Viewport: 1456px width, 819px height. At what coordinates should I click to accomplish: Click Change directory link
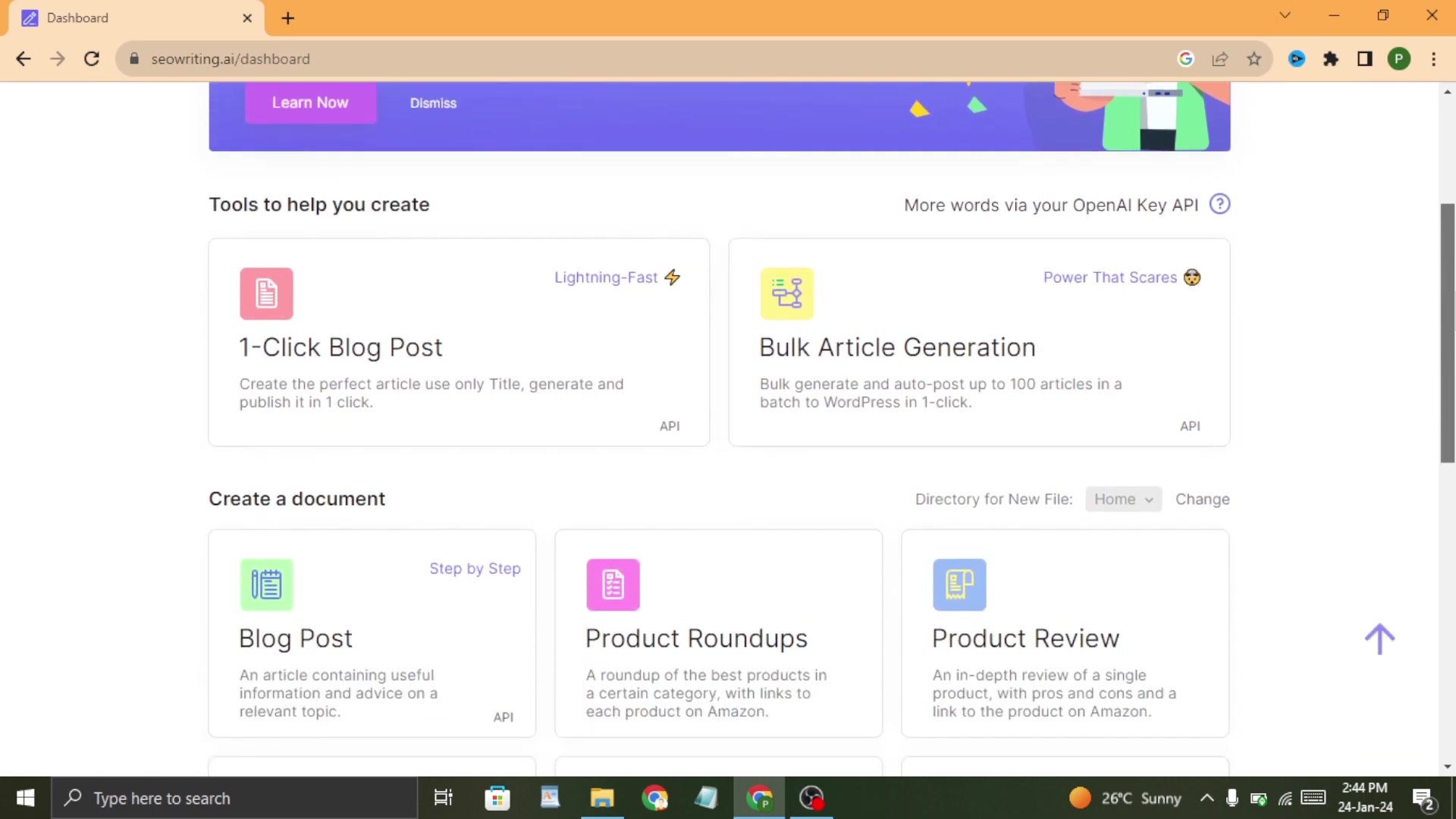pos(1202,499)
